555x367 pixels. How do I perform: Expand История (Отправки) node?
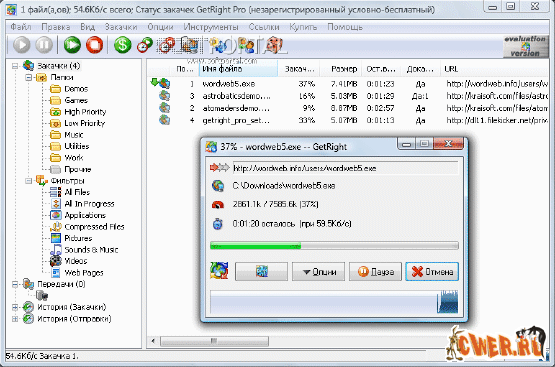click(x=15, y=319)
